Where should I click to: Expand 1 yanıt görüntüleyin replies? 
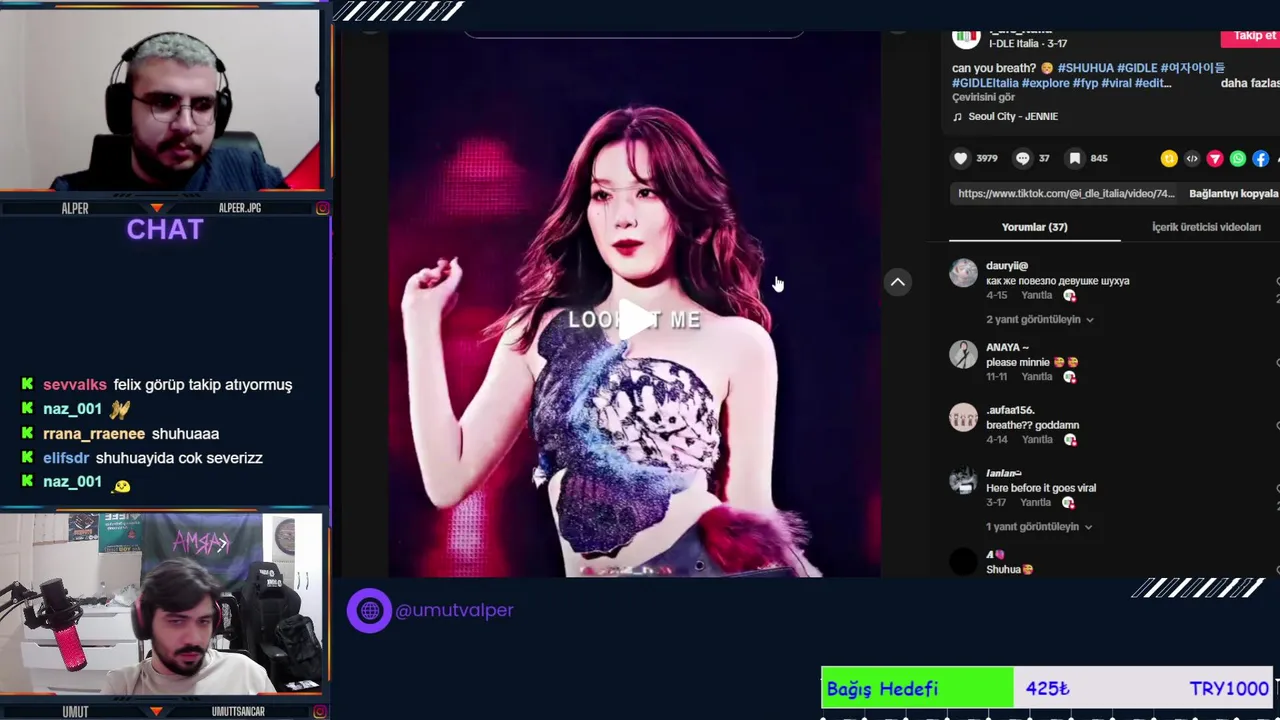(x=1039, y=526)
